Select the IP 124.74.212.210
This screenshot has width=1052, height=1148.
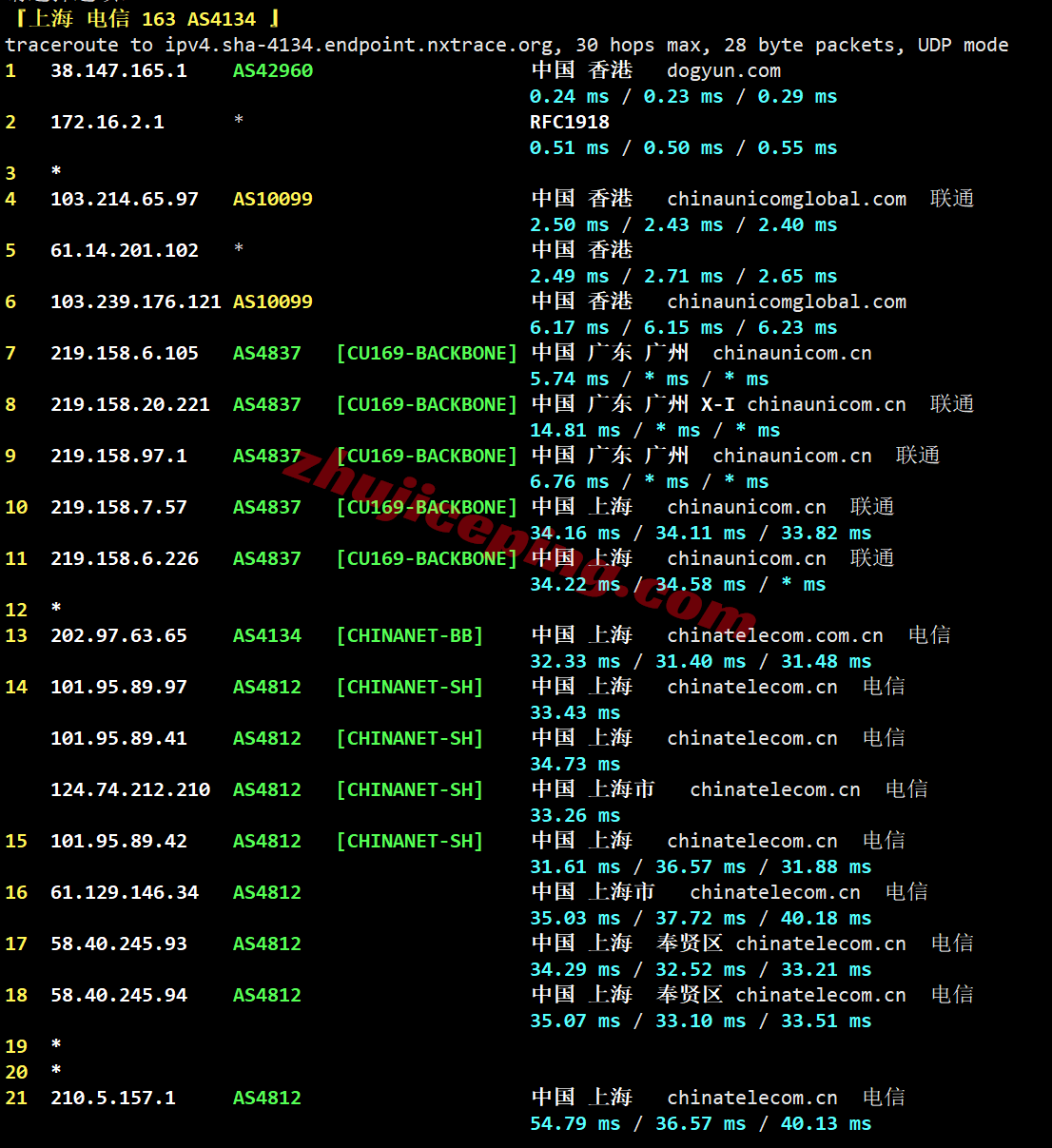point(130,789)
